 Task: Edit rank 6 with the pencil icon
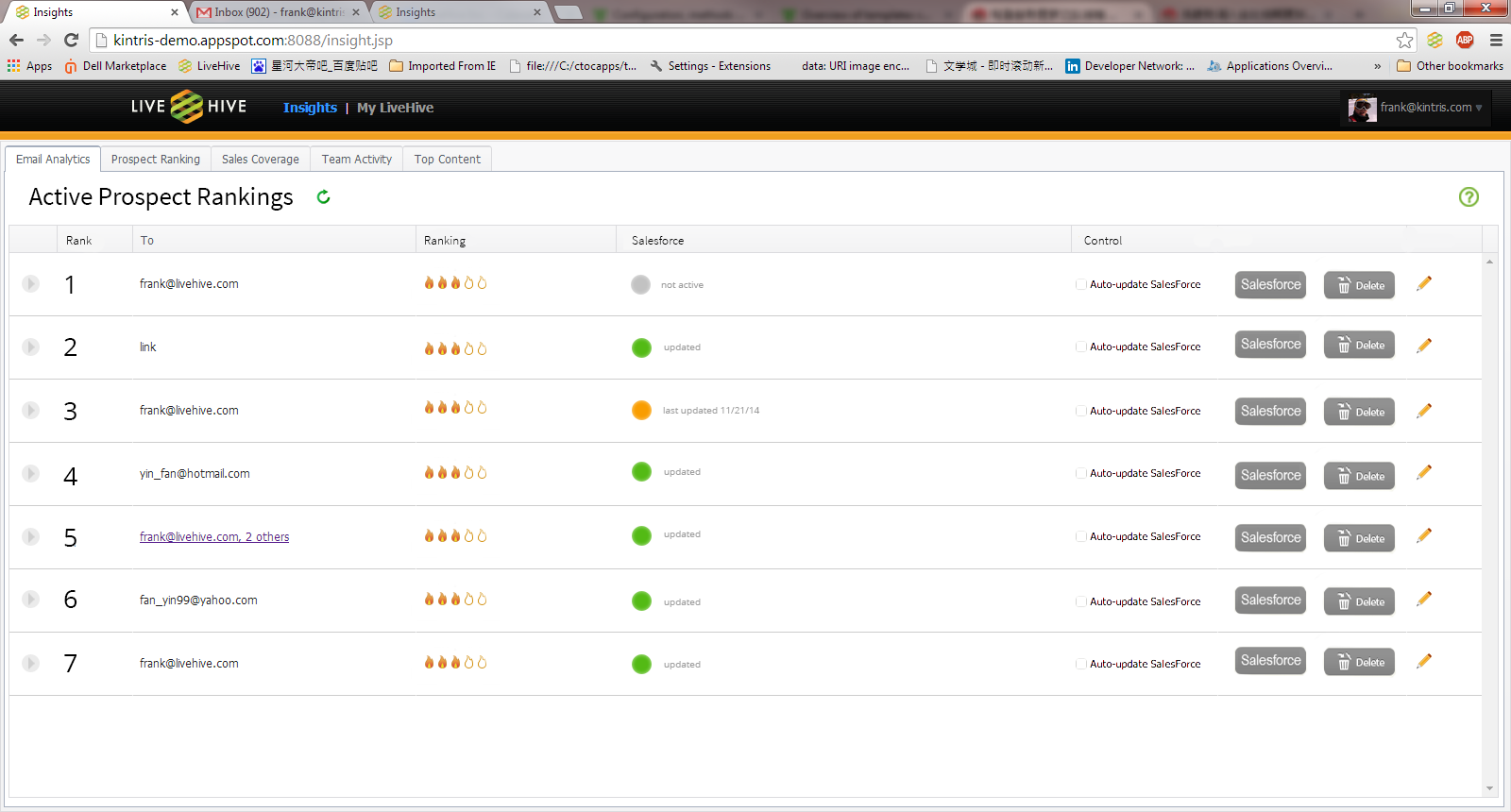(x=1424, y=599)
